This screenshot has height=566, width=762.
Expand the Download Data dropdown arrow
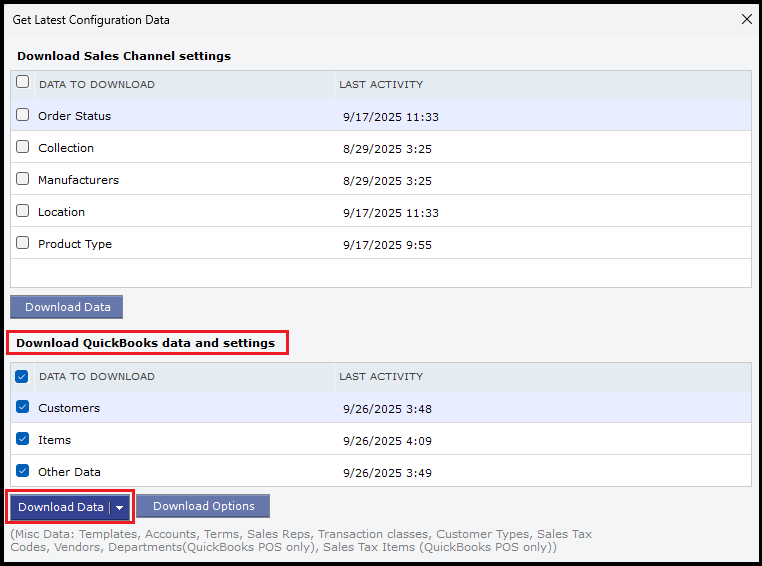(x=120, y=507)
